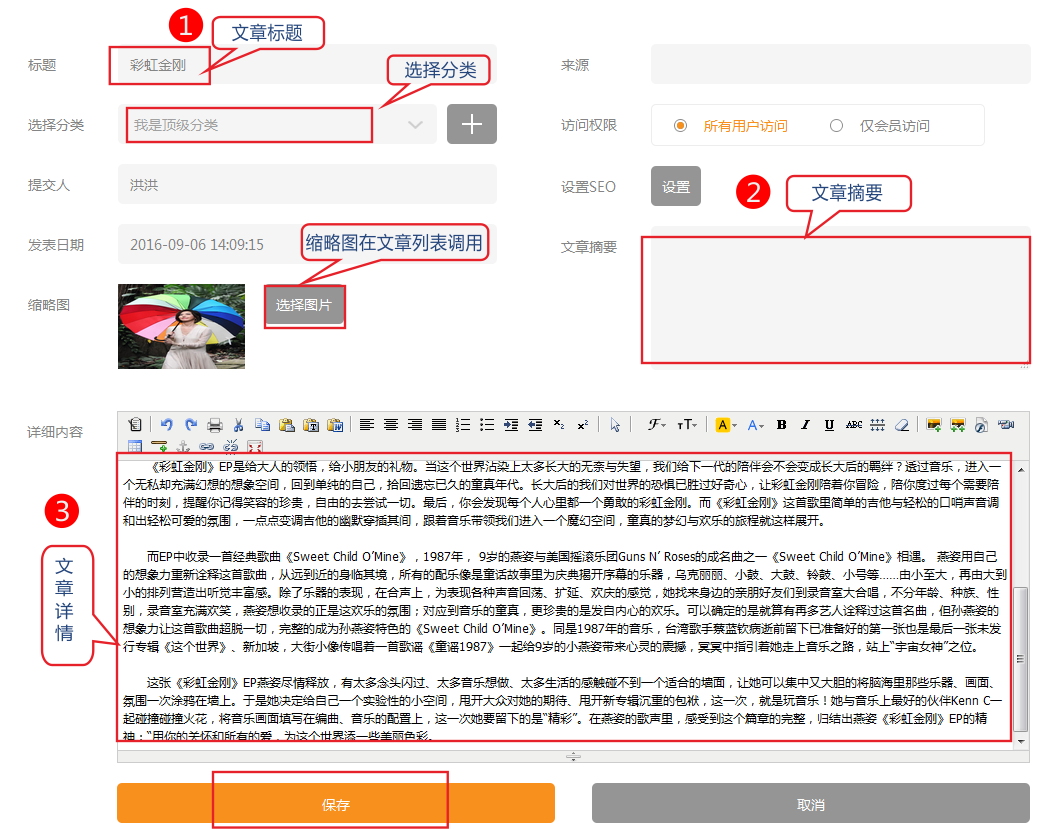Image resolution: width=1047 pixels, height=829 pixels.
Task: Click the cut scissors icon
Action: pos(240,425)
